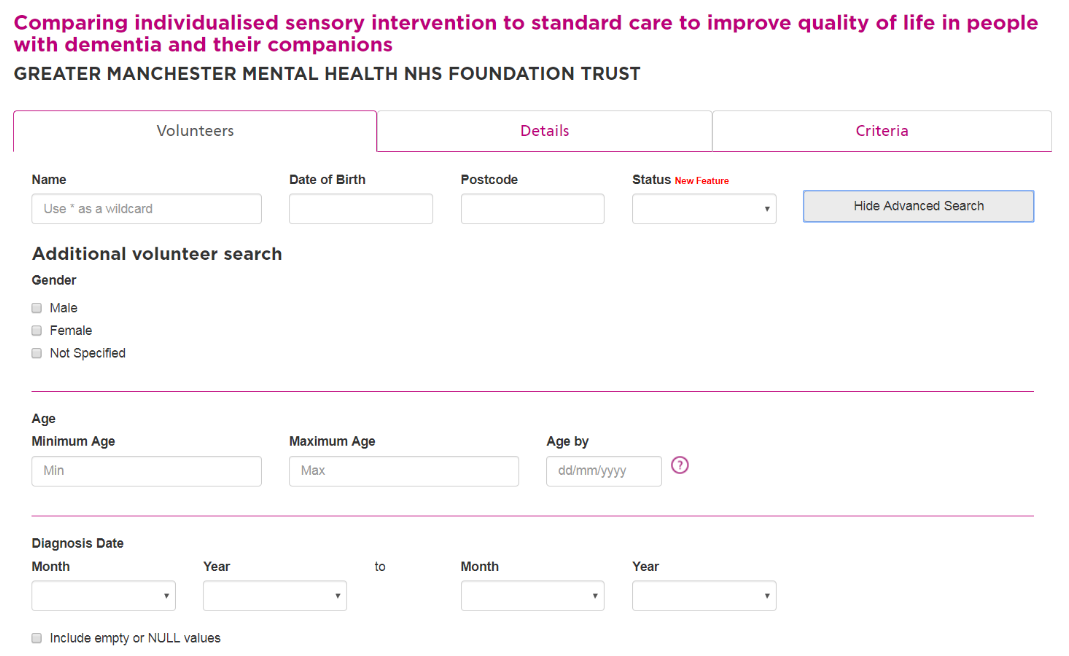Screen dimensions: 1069x656
Task: Switch to the Volunteers tab
Action: [x=195, y=131]
